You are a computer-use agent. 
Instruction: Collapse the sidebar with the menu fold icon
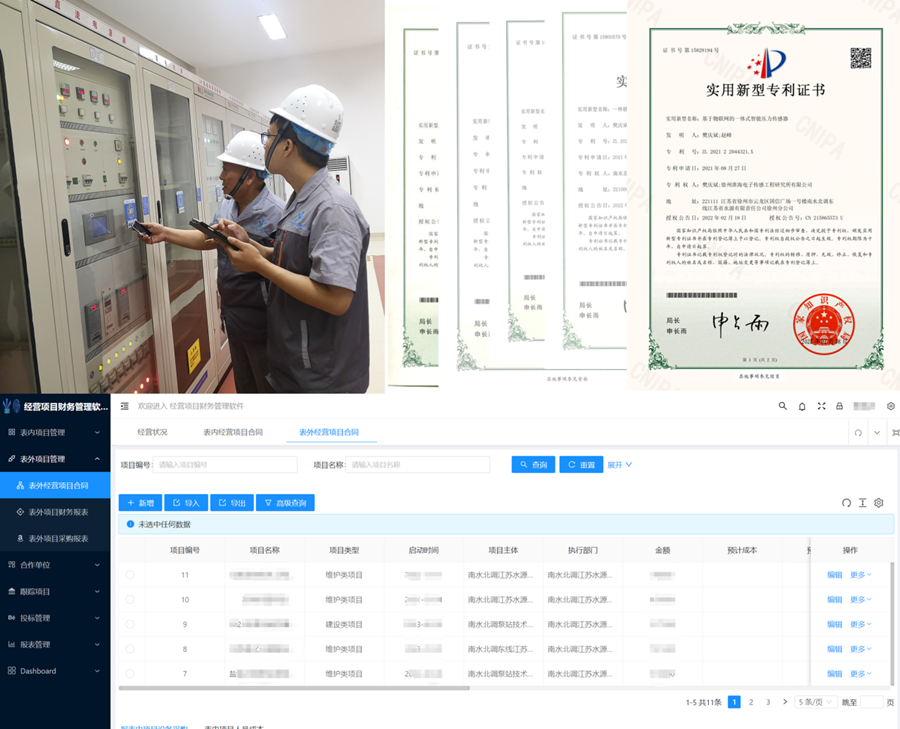tap(125, 406)
